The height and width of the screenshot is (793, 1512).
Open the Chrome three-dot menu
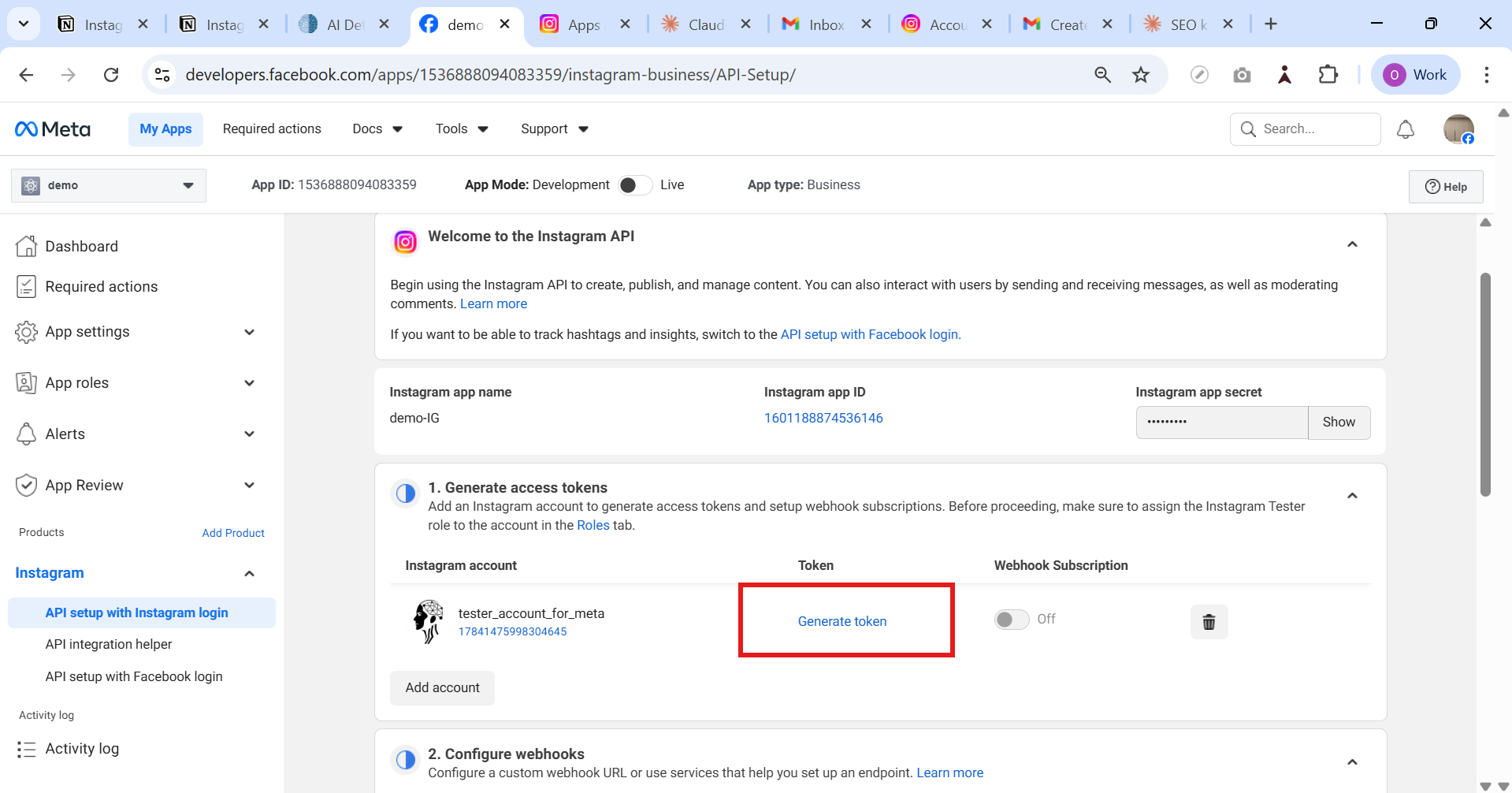pos(1487,75)
